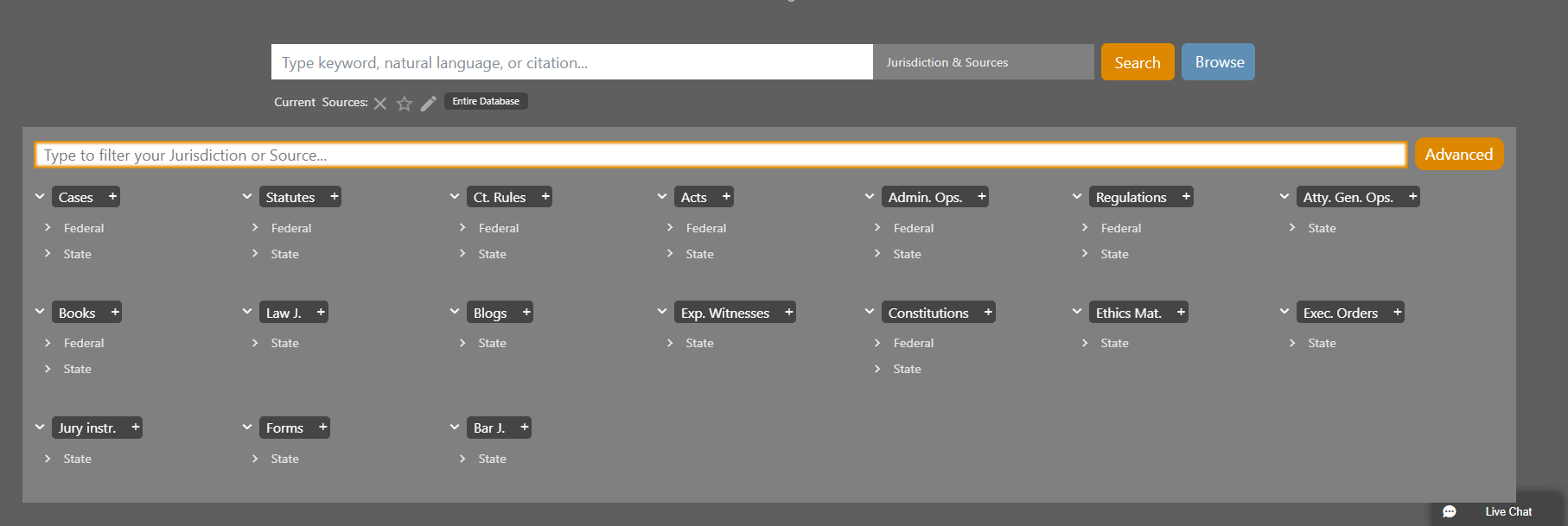Add Exp. Witnesses with its plus icon
This screenshot has width=1568, height=526.
[788, 313]
